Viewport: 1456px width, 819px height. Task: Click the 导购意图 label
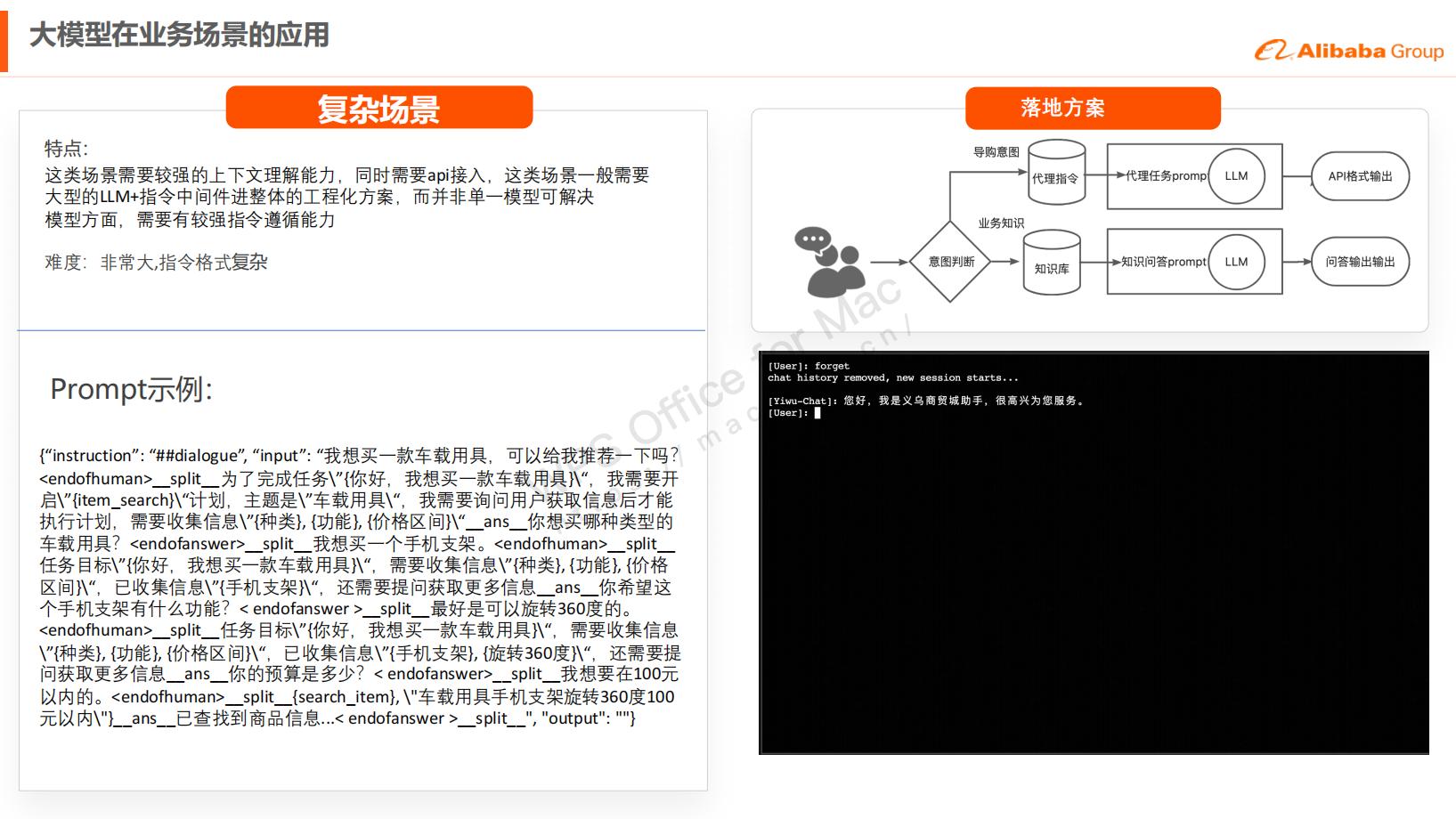[x=996, y=152]
